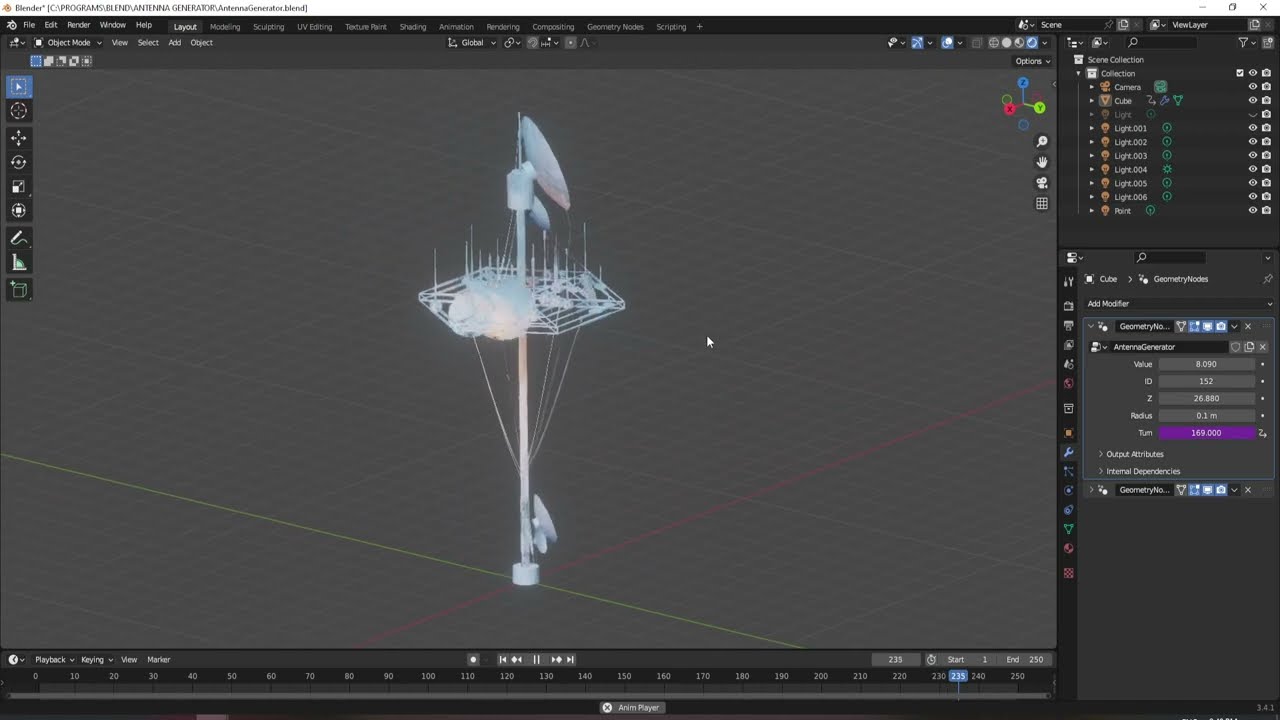
Task: Switch to the Geometry Nodes workspace tab
Action: [x=615, y=27]
